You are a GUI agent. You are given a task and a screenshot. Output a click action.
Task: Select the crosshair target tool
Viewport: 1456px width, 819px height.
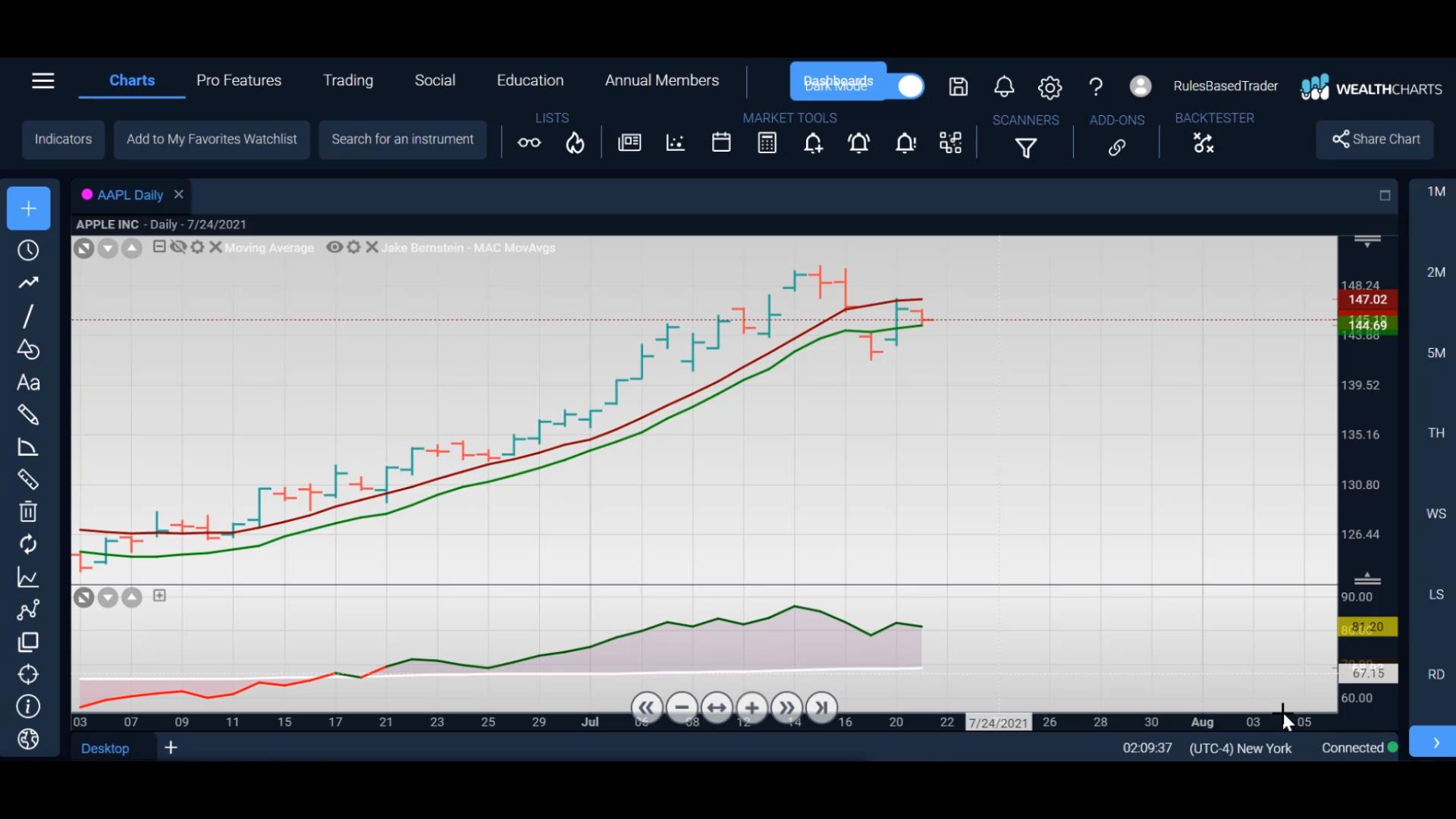(x=28, y=674)
